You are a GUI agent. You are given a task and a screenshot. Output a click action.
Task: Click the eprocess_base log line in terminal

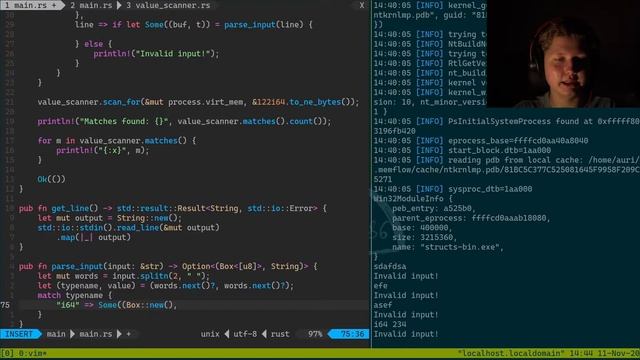481,140
